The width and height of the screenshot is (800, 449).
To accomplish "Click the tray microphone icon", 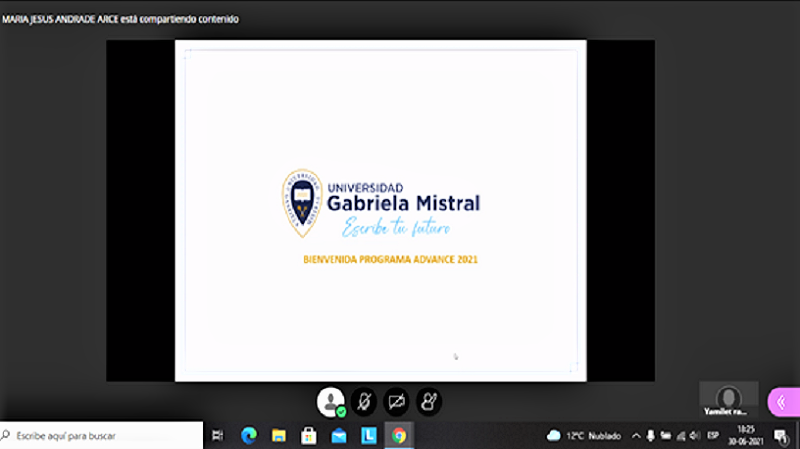I will (651, 435).
